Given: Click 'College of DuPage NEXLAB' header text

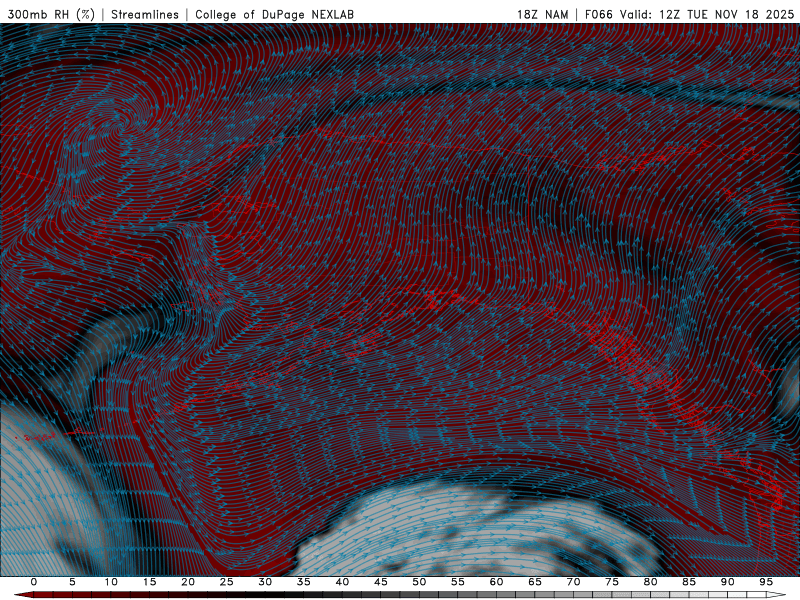Looking at the screenshot, I should pos(274,14).
